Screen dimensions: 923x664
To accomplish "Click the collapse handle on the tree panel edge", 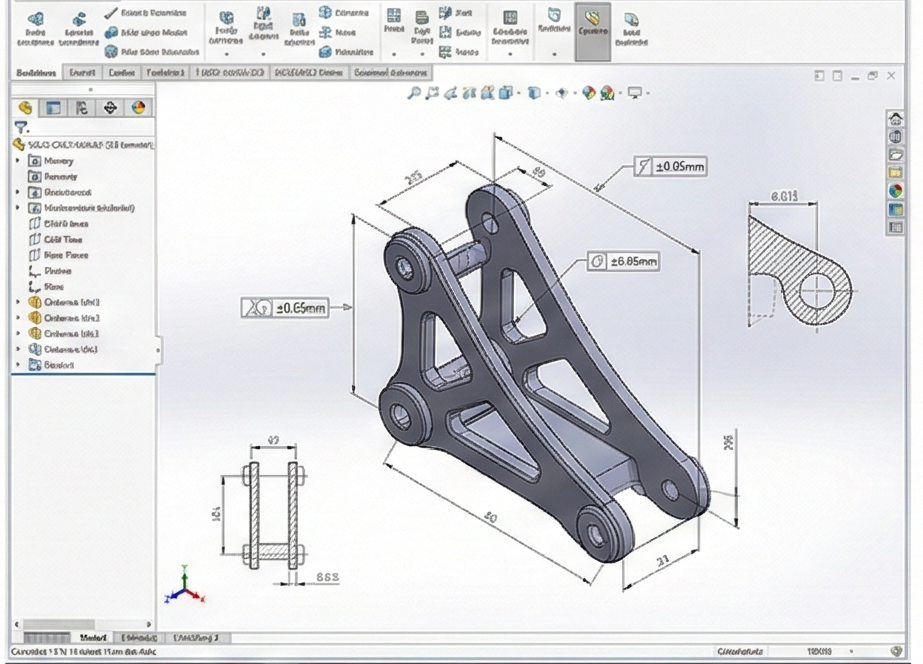I will click(x=158, y=350).
